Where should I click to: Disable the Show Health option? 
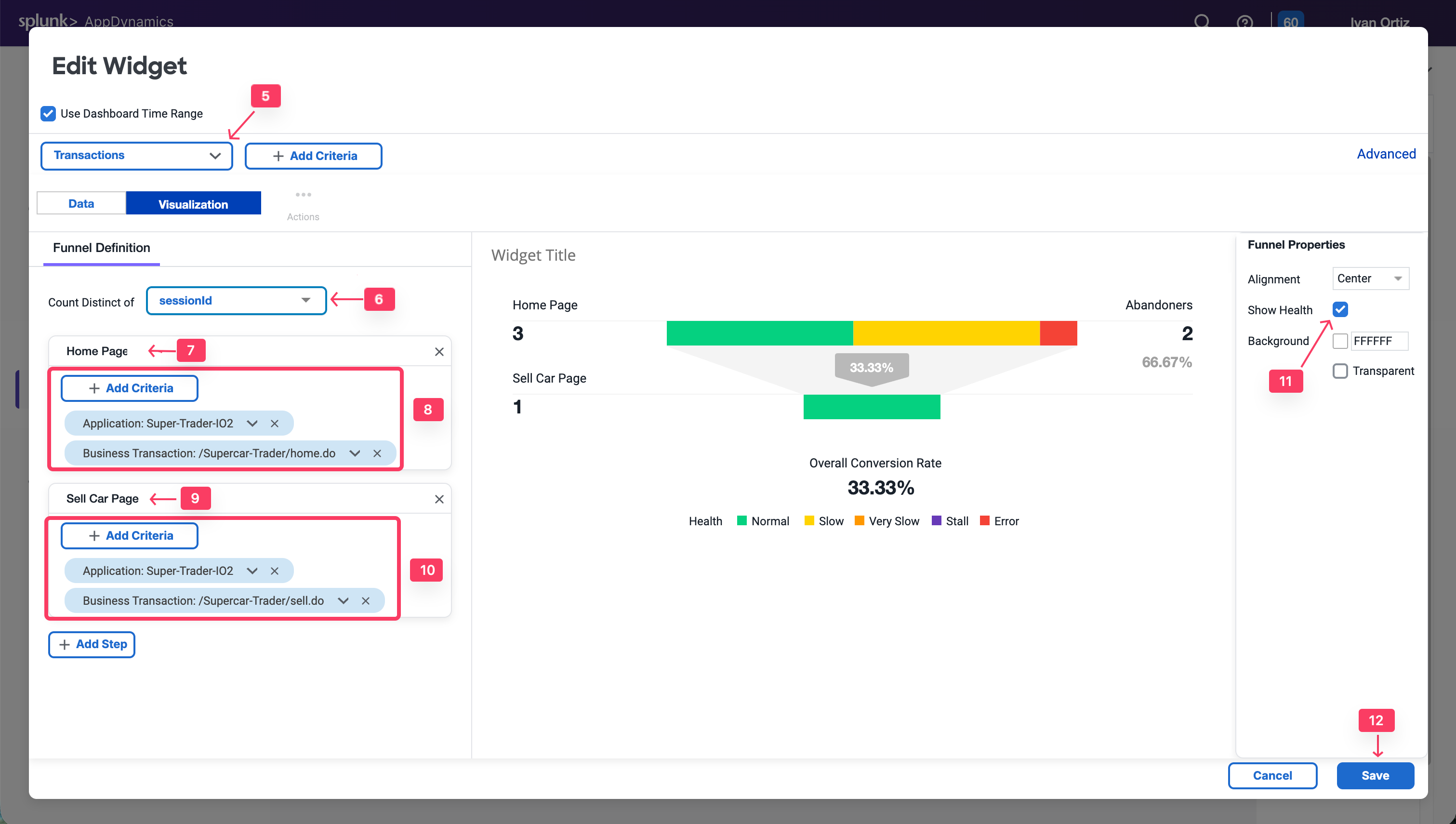point(1340,309)
